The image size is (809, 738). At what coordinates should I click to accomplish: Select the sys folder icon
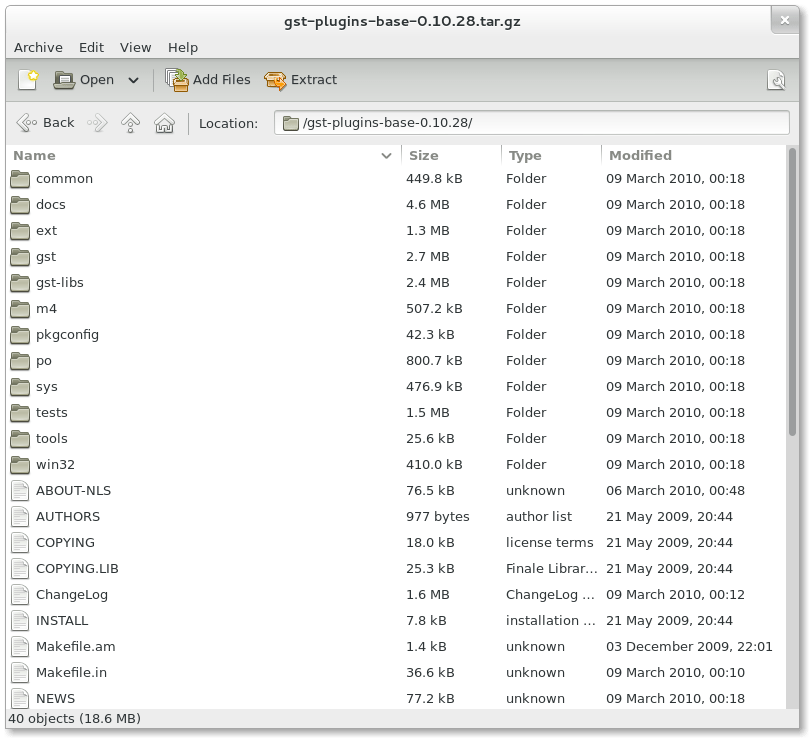click(x=20, y=387)
